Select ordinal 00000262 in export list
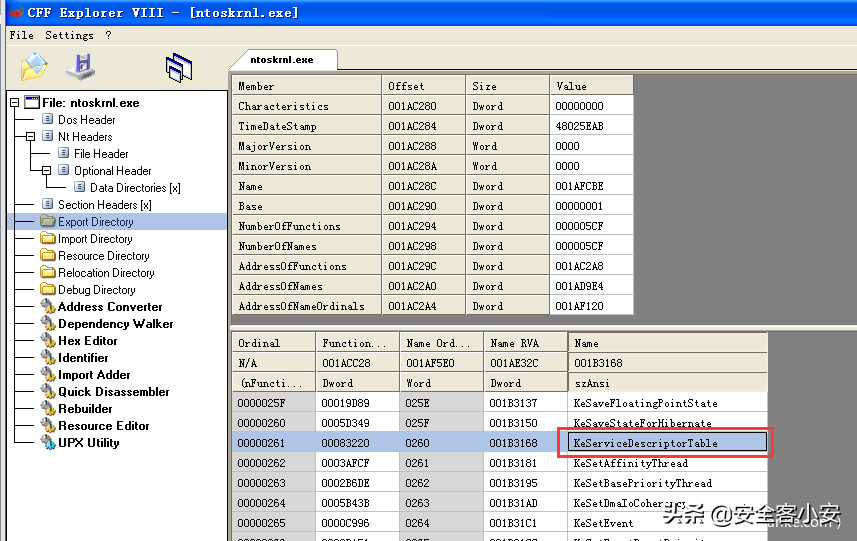 point(273,463)
